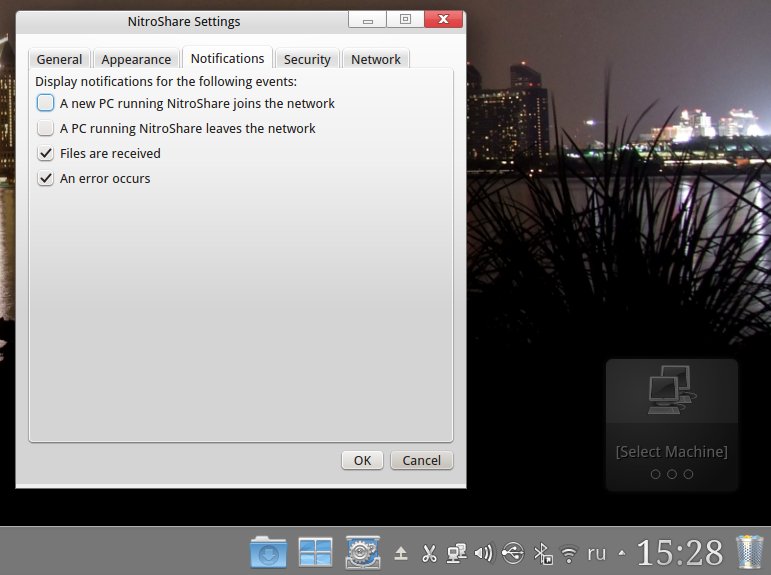Viewport: 771px width, 575px height.
Task: Uncheck Files are received notification
Action: coord(45,153)
